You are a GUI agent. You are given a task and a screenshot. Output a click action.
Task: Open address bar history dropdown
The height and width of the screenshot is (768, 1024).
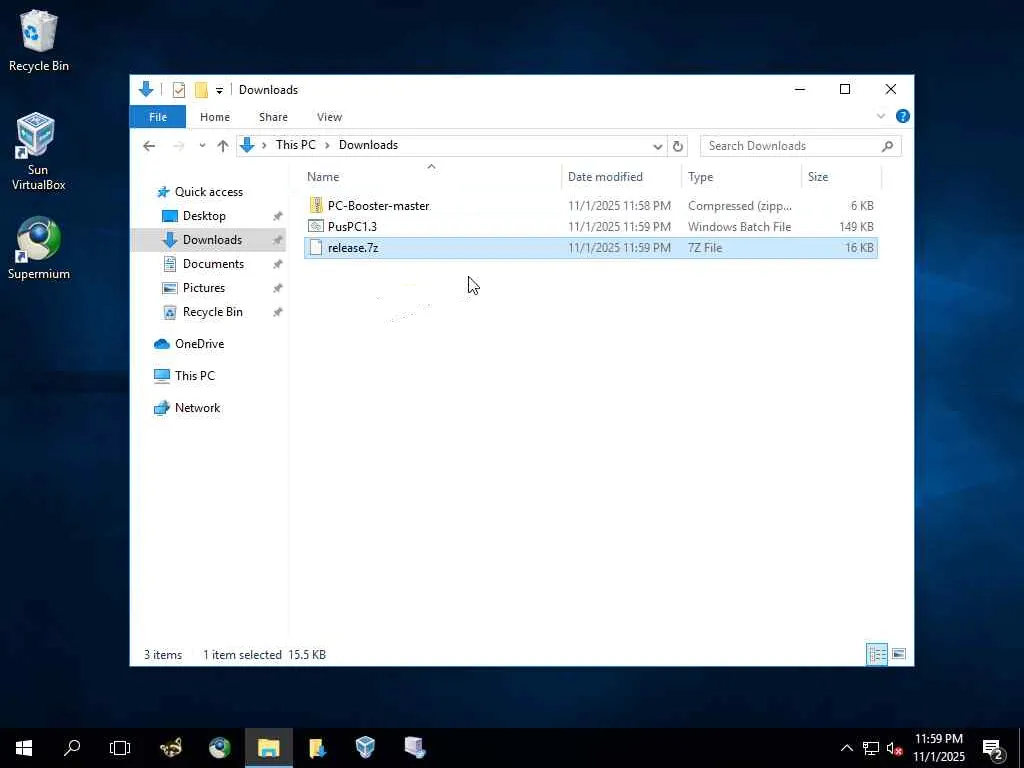click(658, 146)
